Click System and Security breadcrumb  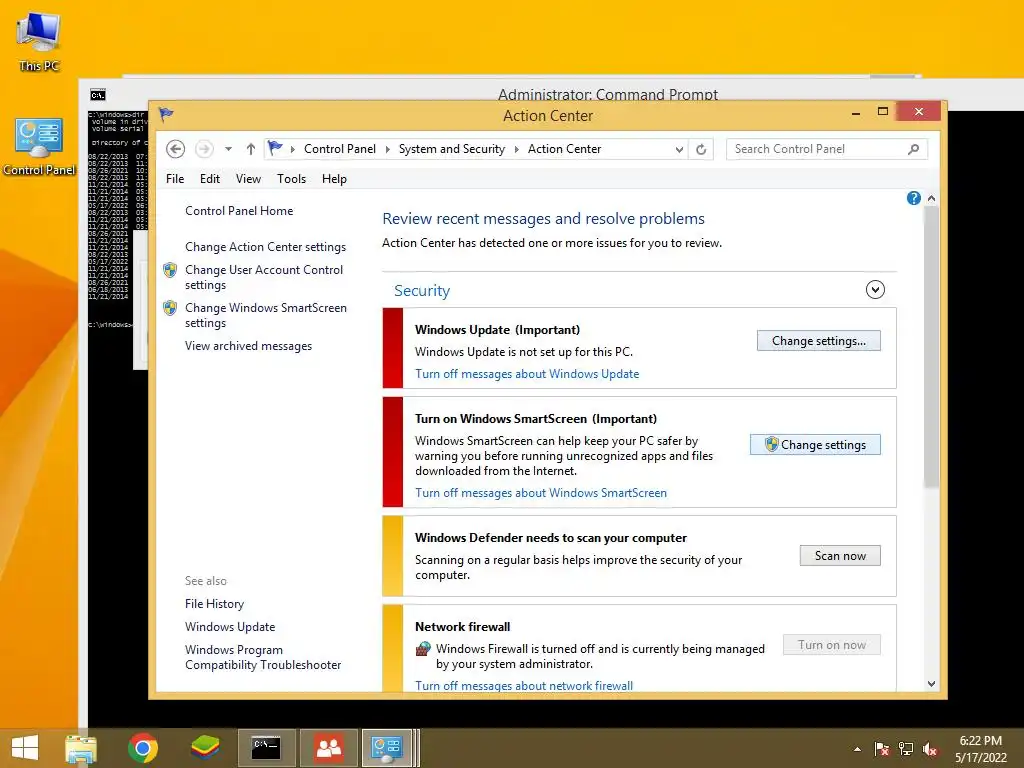(x=452, y=149)
